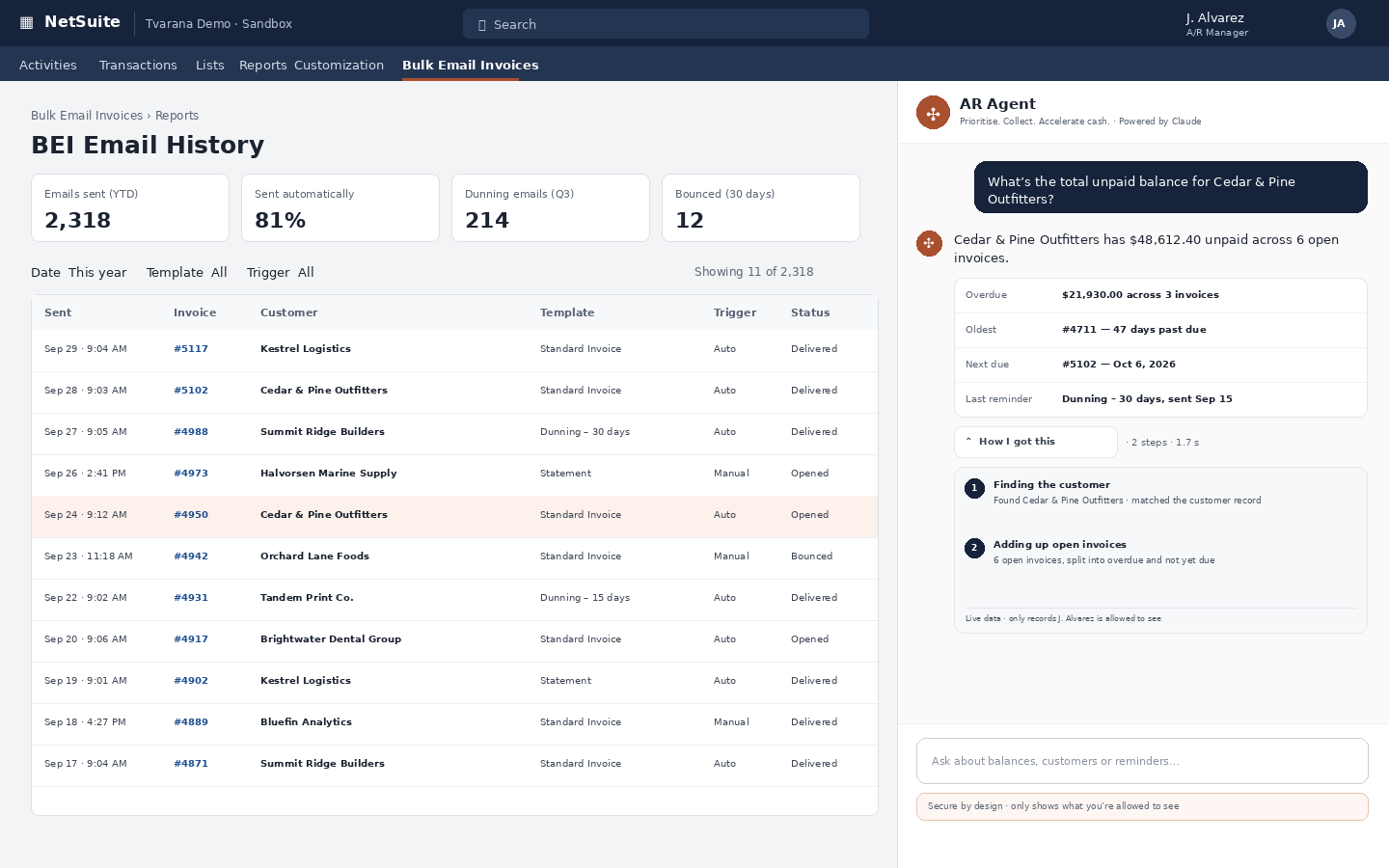Open the Template filter dropdown
The width and height of the screenshot is (1389, 868).
[x=187, y=273]
